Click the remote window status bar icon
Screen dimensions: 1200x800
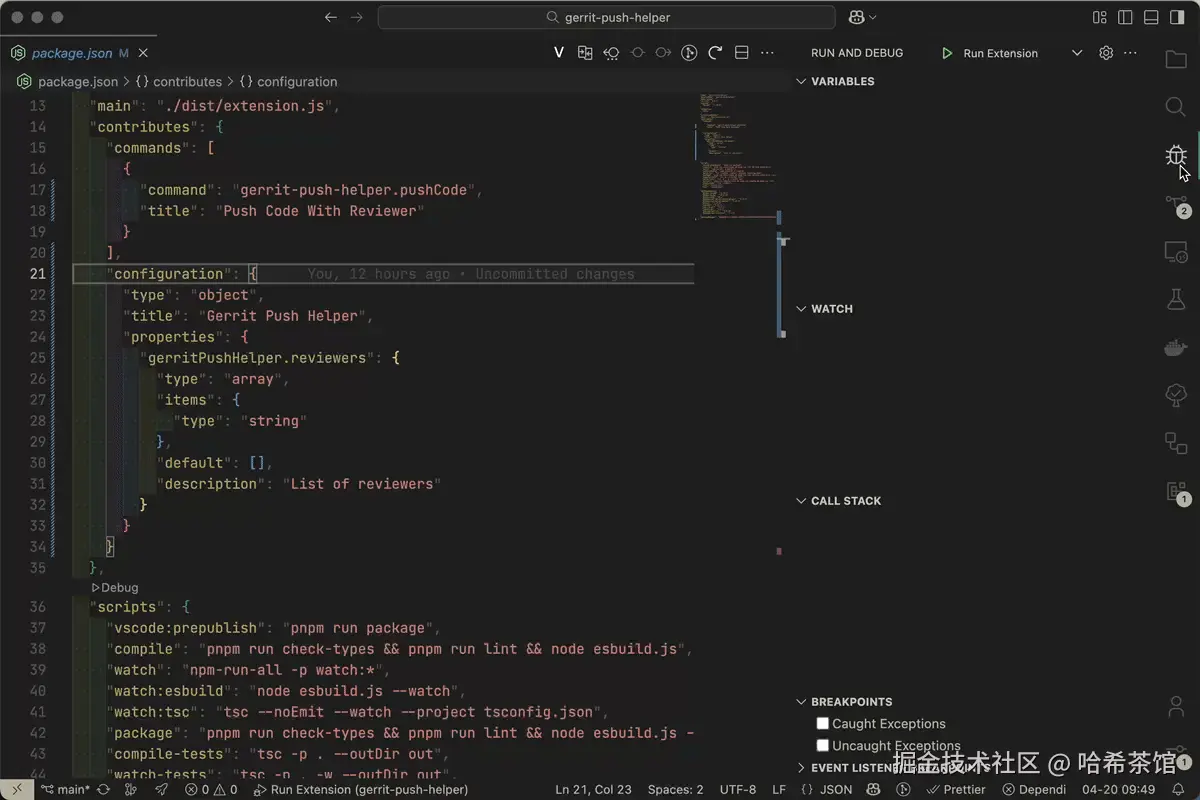[17, 789]
